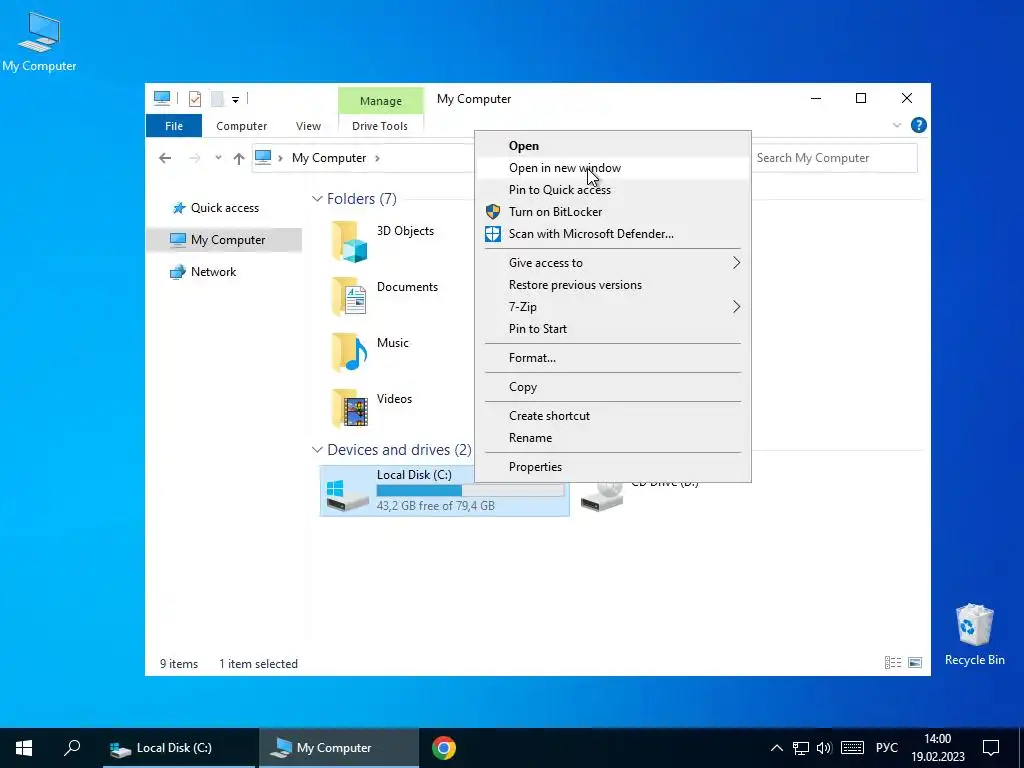Viewport: 1024px width, 768px height.
Task: Open the Recycle Bin desktop icon
Action: [974, 634]
